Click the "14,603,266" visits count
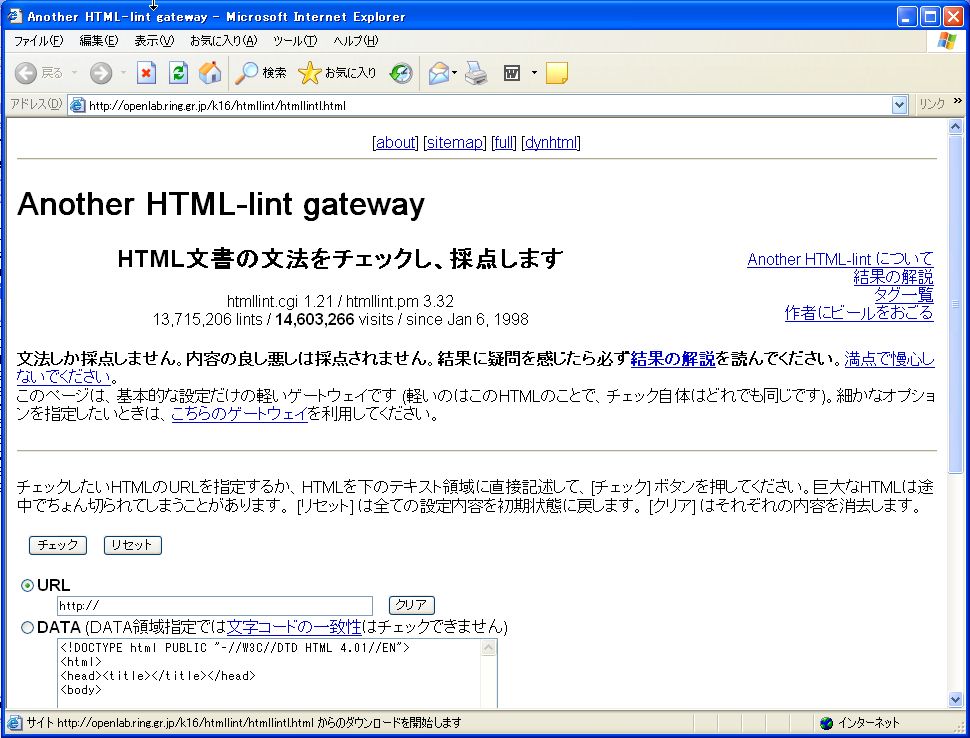The image size is (970, 738). click(315, 320)
